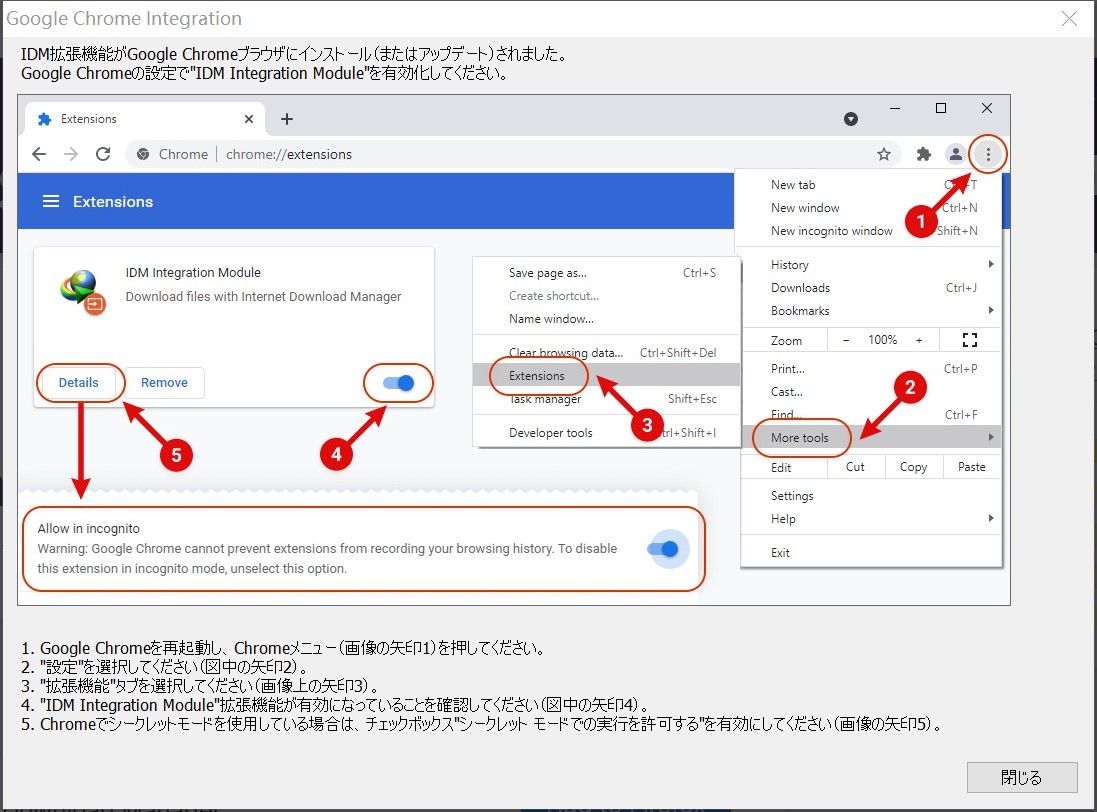Click the Extensions page header title
The width and height of the screenshot is (1097, 812).
pyautogui.click(x=113, y=201)
